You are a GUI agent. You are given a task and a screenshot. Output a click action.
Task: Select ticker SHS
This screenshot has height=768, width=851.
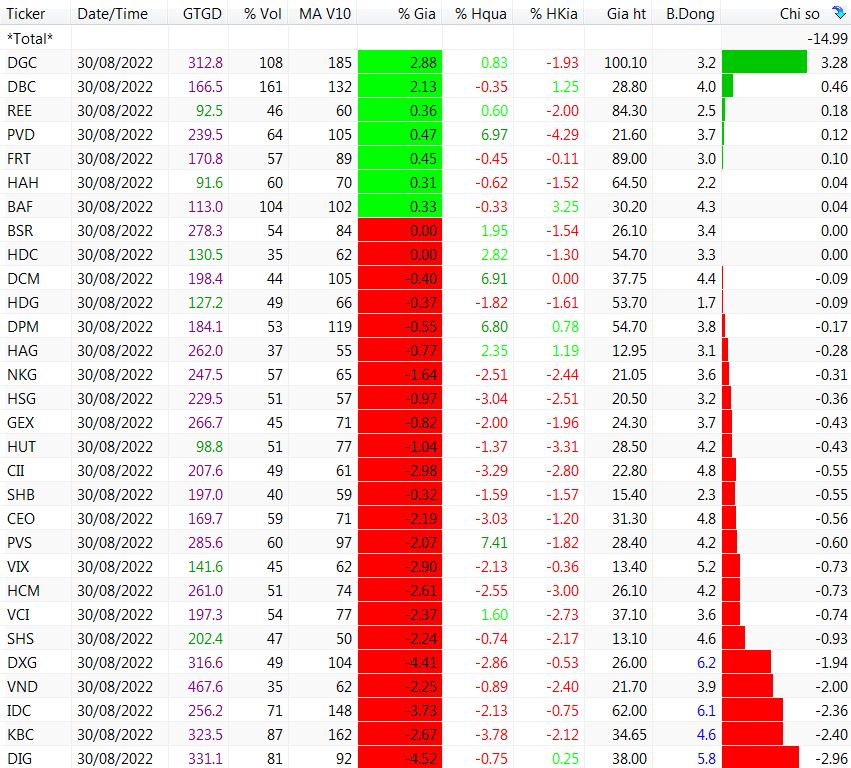pos(20,638)
